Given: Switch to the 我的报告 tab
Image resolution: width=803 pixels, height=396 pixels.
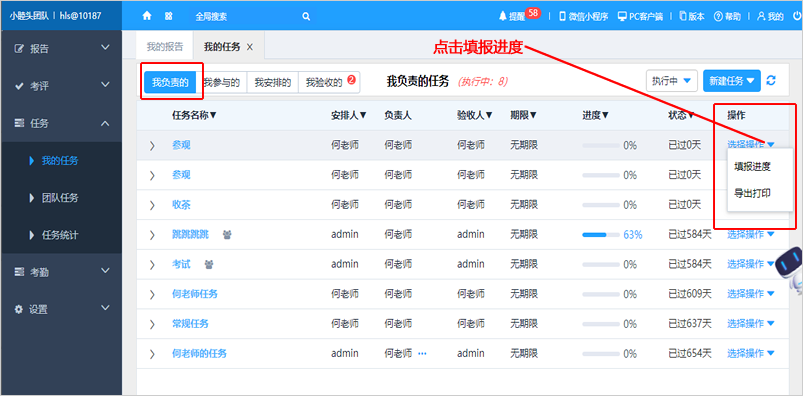Looking at the screenshot, I should click(165, 47).
